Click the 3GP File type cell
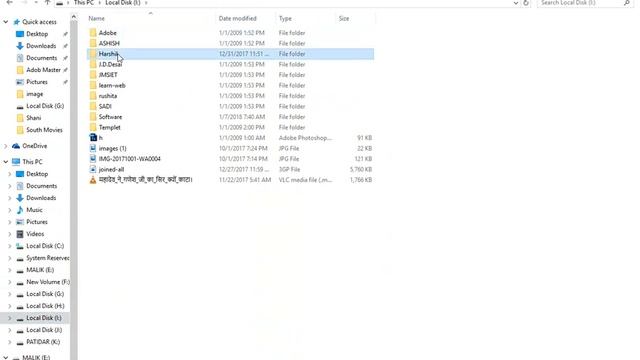The height and width of the screenshot is (360, 640). pyautogui.click(x=289, y=169)
